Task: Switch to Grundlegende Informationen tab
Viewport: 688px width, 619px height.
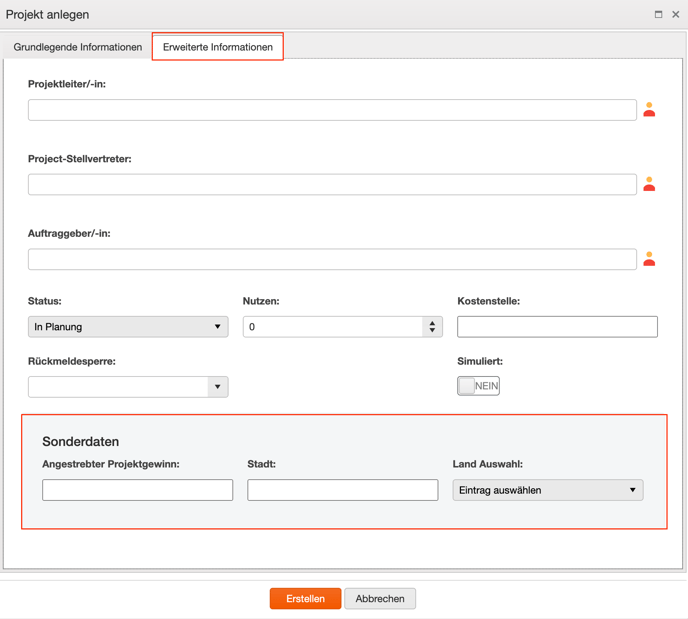Action: pyautogui.click(x=78, y=47)
